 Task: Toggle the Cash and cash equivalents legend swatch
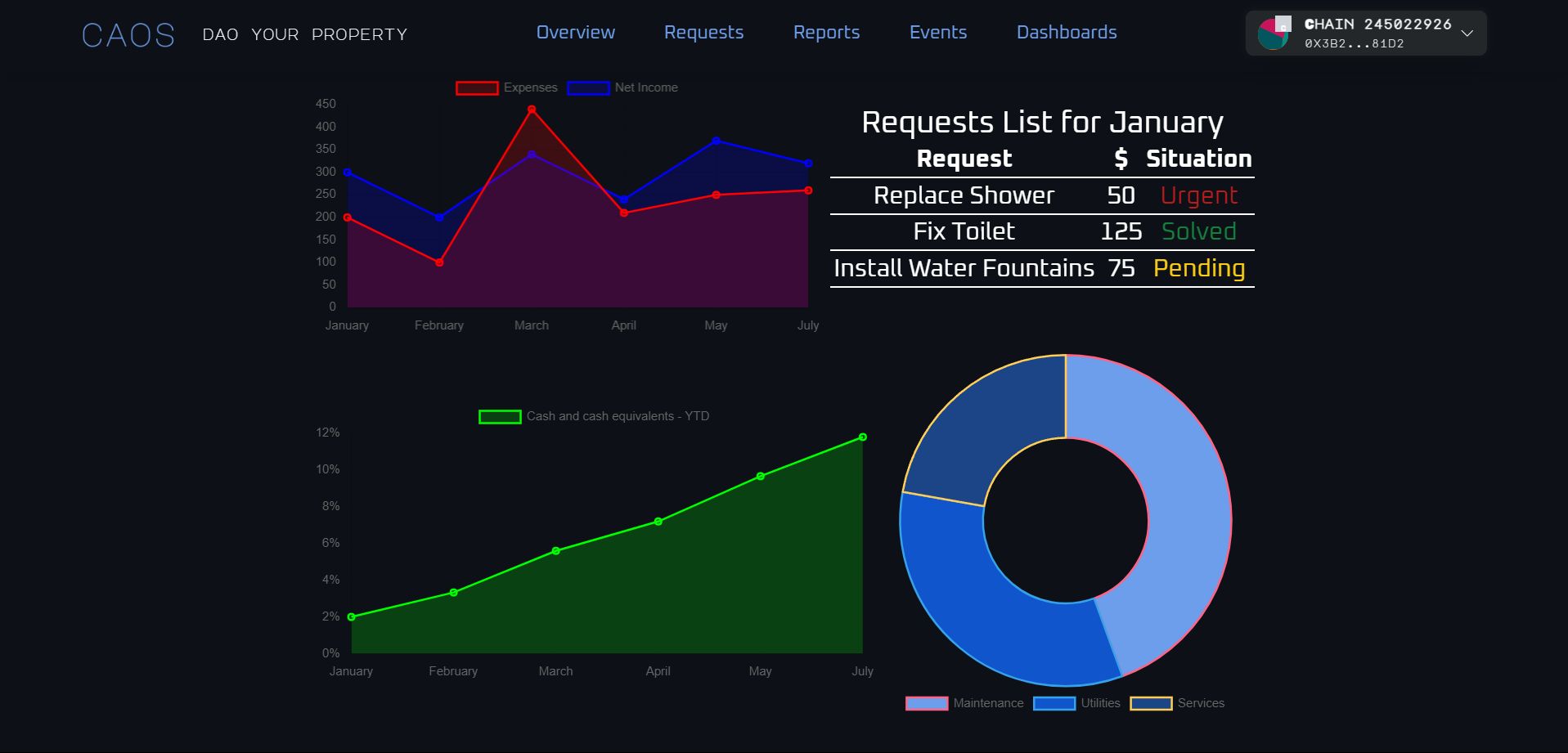[x=500, y=417]
